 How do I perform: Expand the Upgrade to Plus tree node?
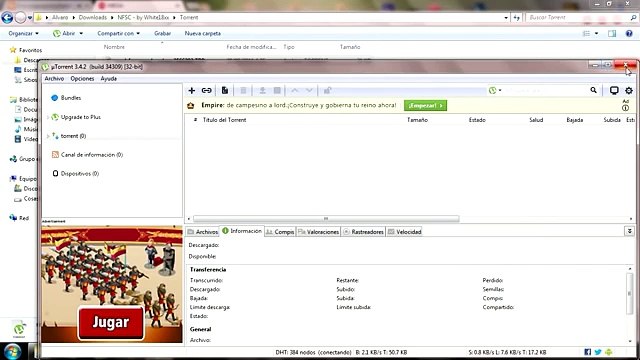[x=48, y=118]
